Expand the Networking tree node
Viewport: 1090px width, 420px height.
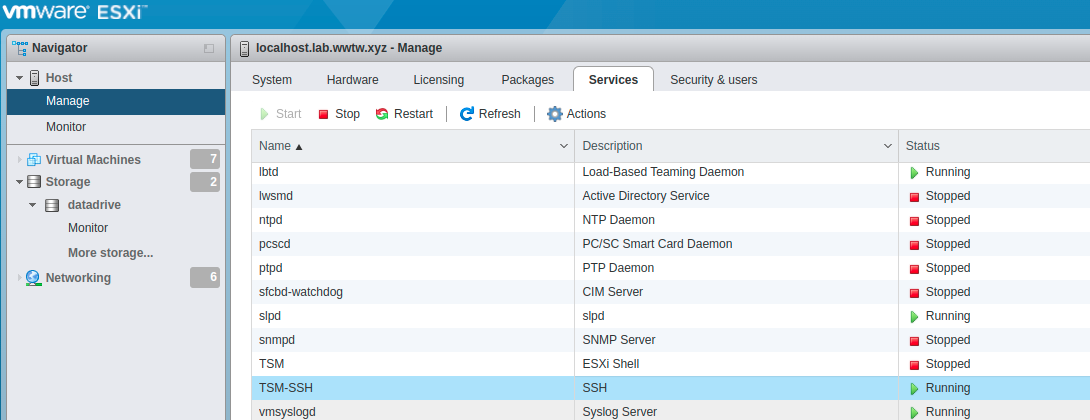tap(19, 277)
